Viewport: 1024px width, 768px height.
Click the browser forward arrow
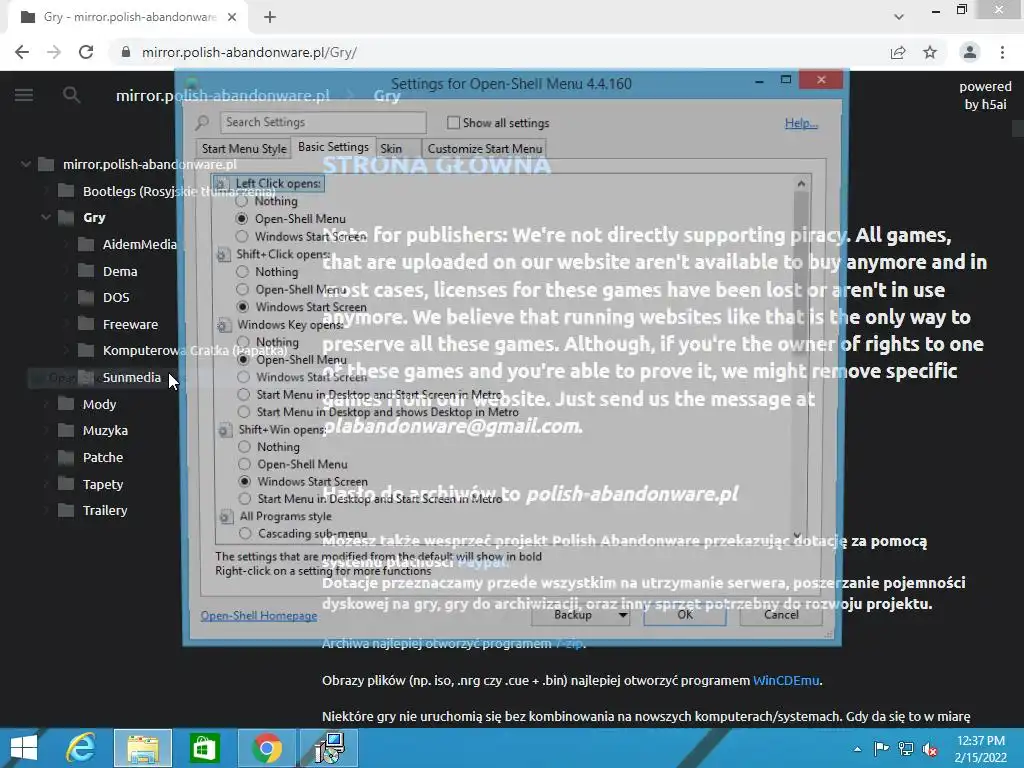tap(54, 52)
